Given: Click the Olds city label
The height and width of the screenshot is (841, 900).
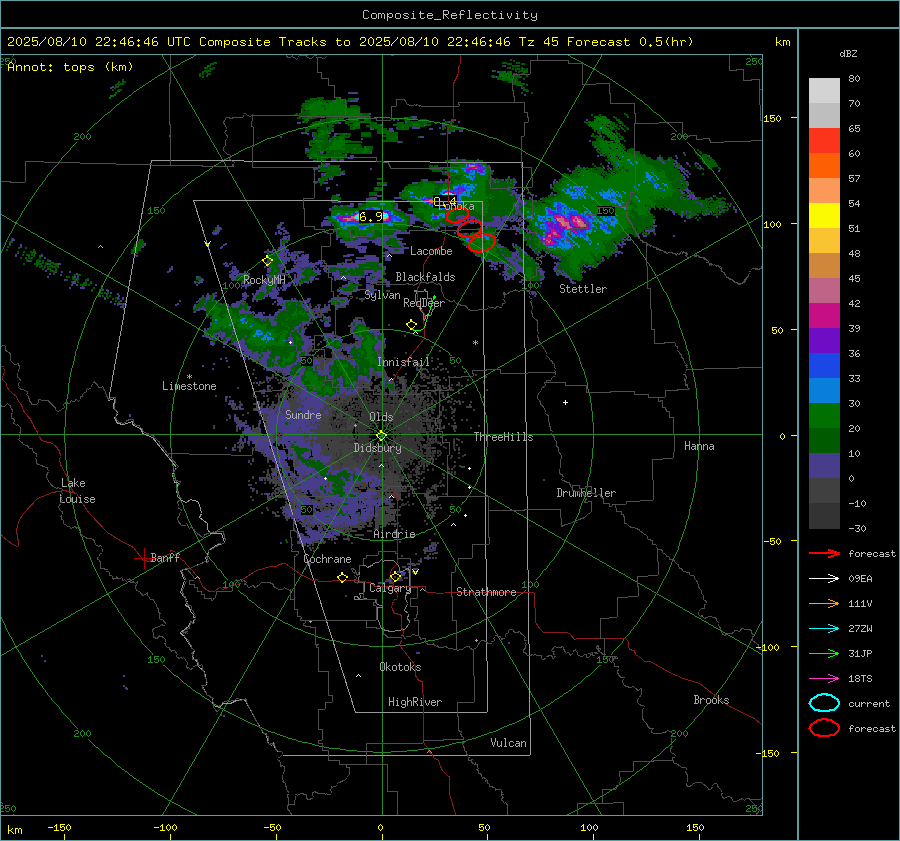Looking at the screenshot, I should 381,417.
